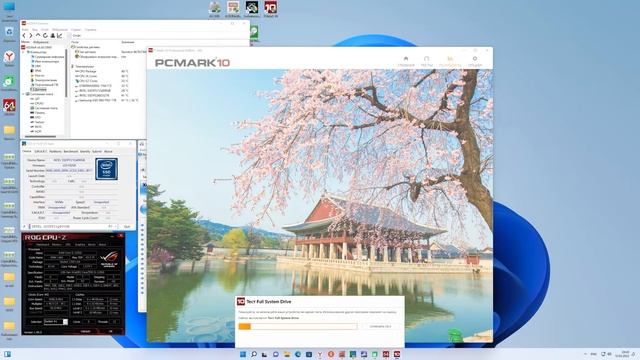Screen dimensions: 640x360
Task: Open the Memory tab in ROG CPU-Z
Action: pos(57,244)
